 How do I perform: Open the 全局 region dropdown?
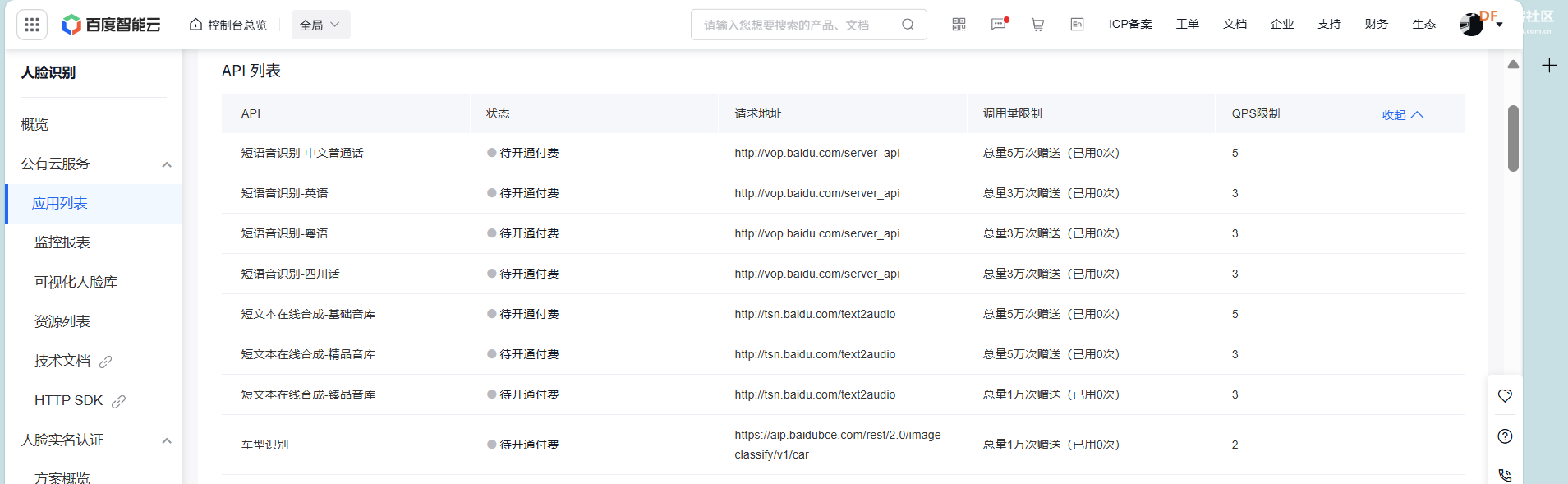320,25
